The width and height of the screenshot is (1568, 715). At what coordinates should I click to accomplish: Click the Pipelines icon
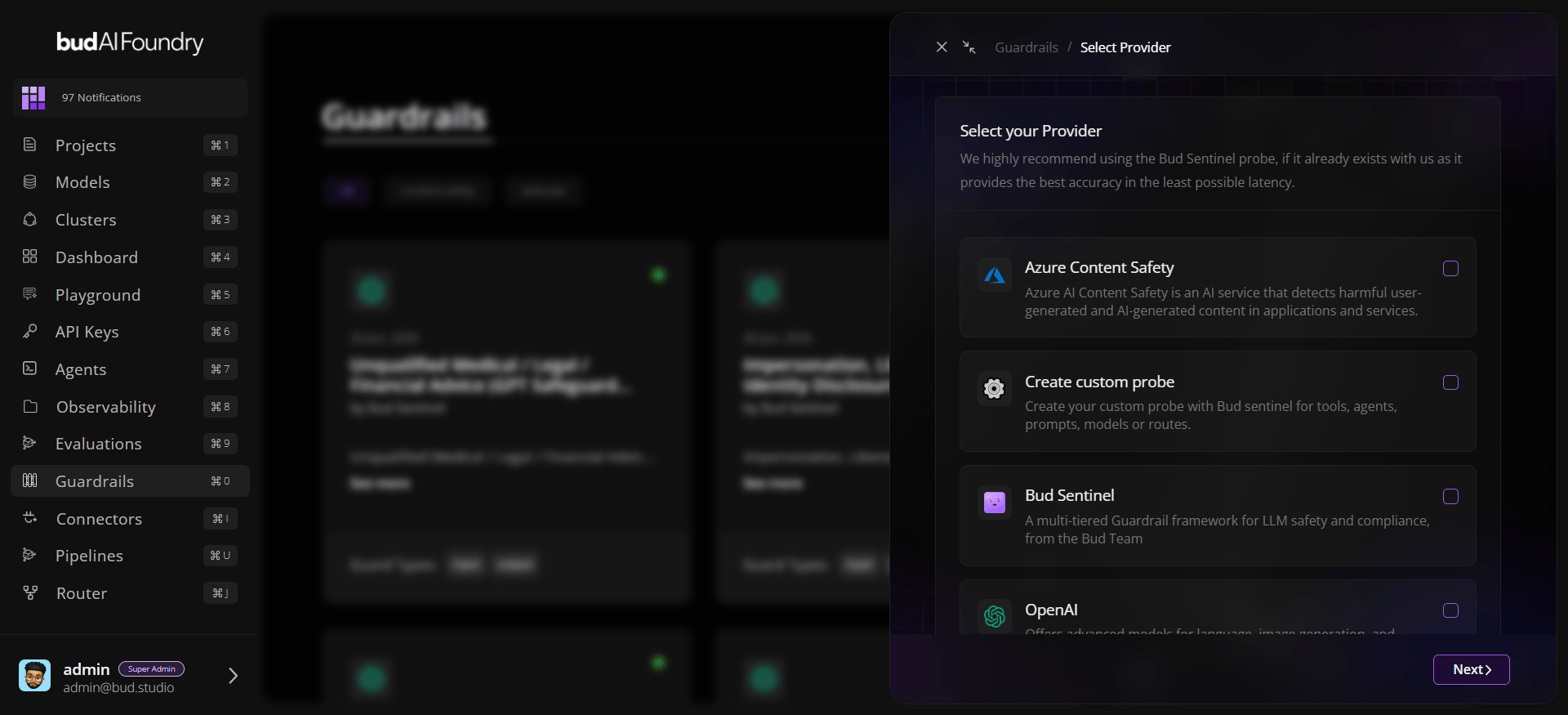coord(30,555)
